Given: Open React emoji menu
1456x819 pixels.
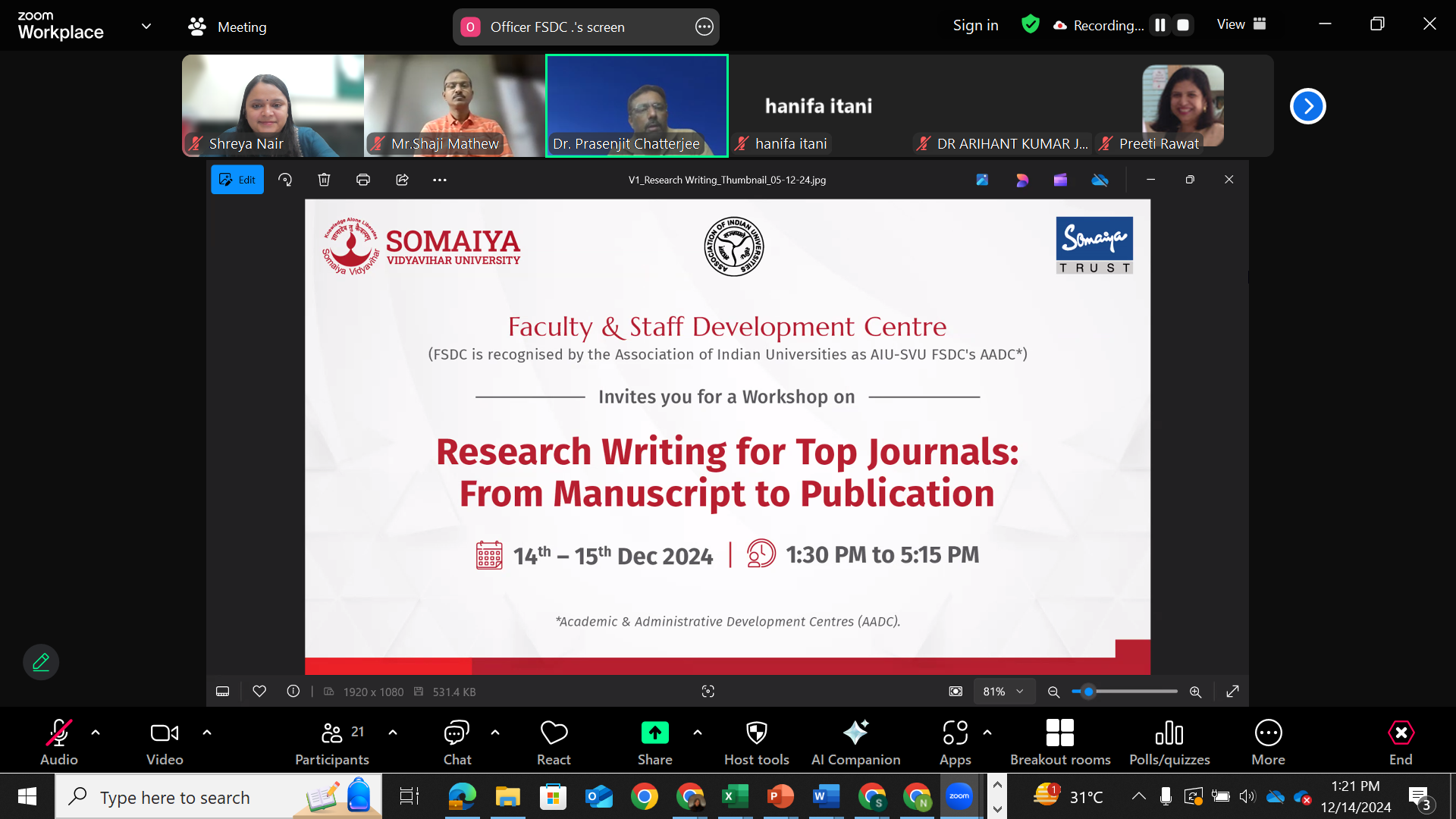Looking at the screenshot, I should (x=554, y=742).
